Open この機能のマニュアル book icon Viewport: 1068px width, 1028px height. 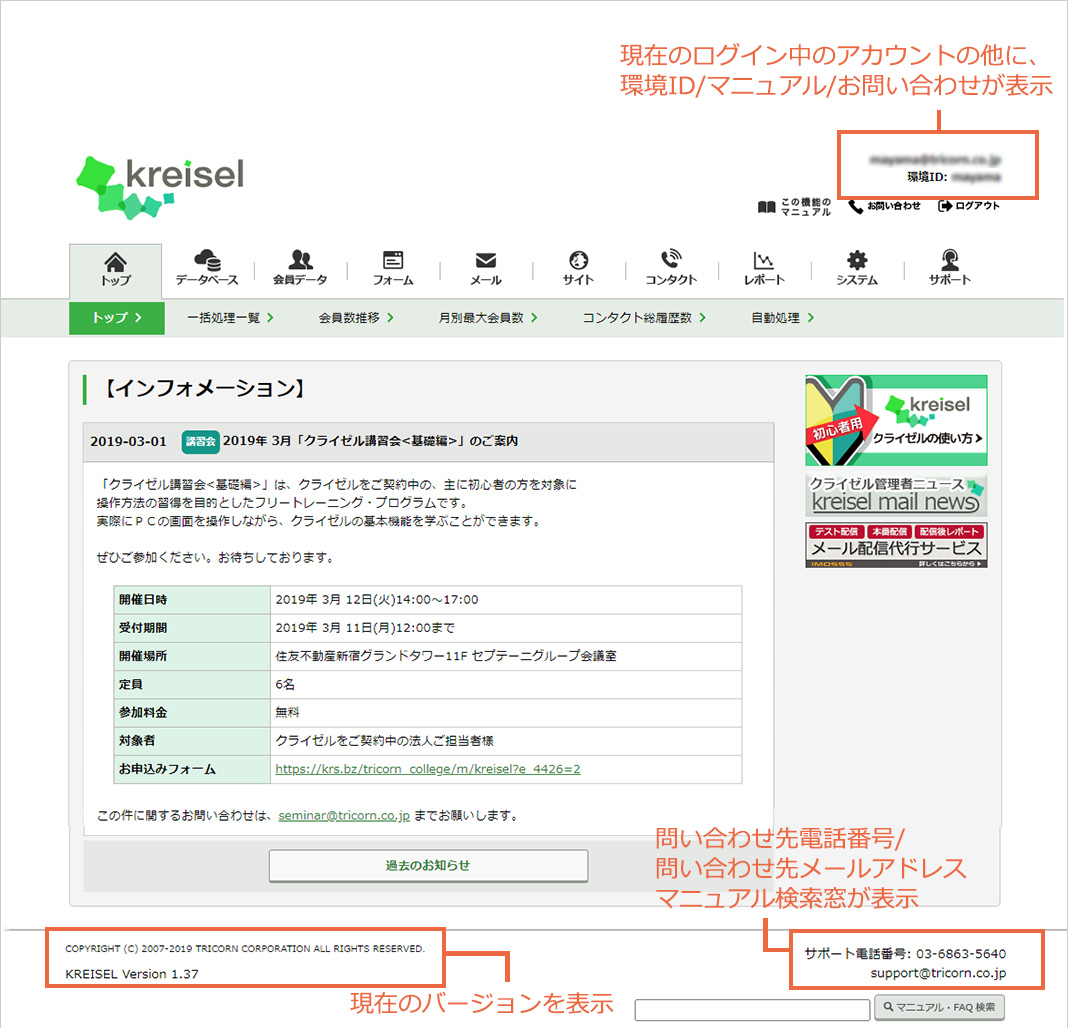click(794, 206)
